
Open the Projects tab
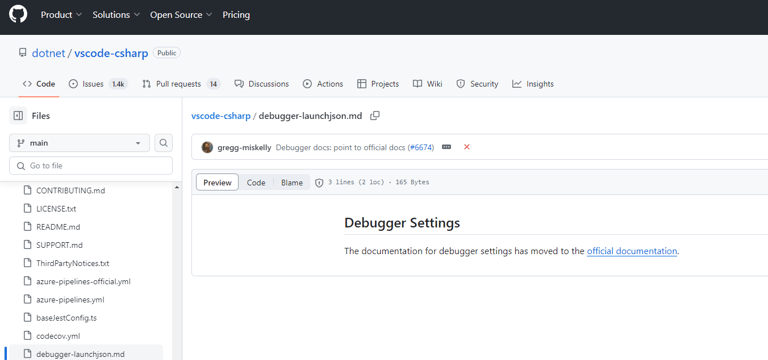coord(378,84)
